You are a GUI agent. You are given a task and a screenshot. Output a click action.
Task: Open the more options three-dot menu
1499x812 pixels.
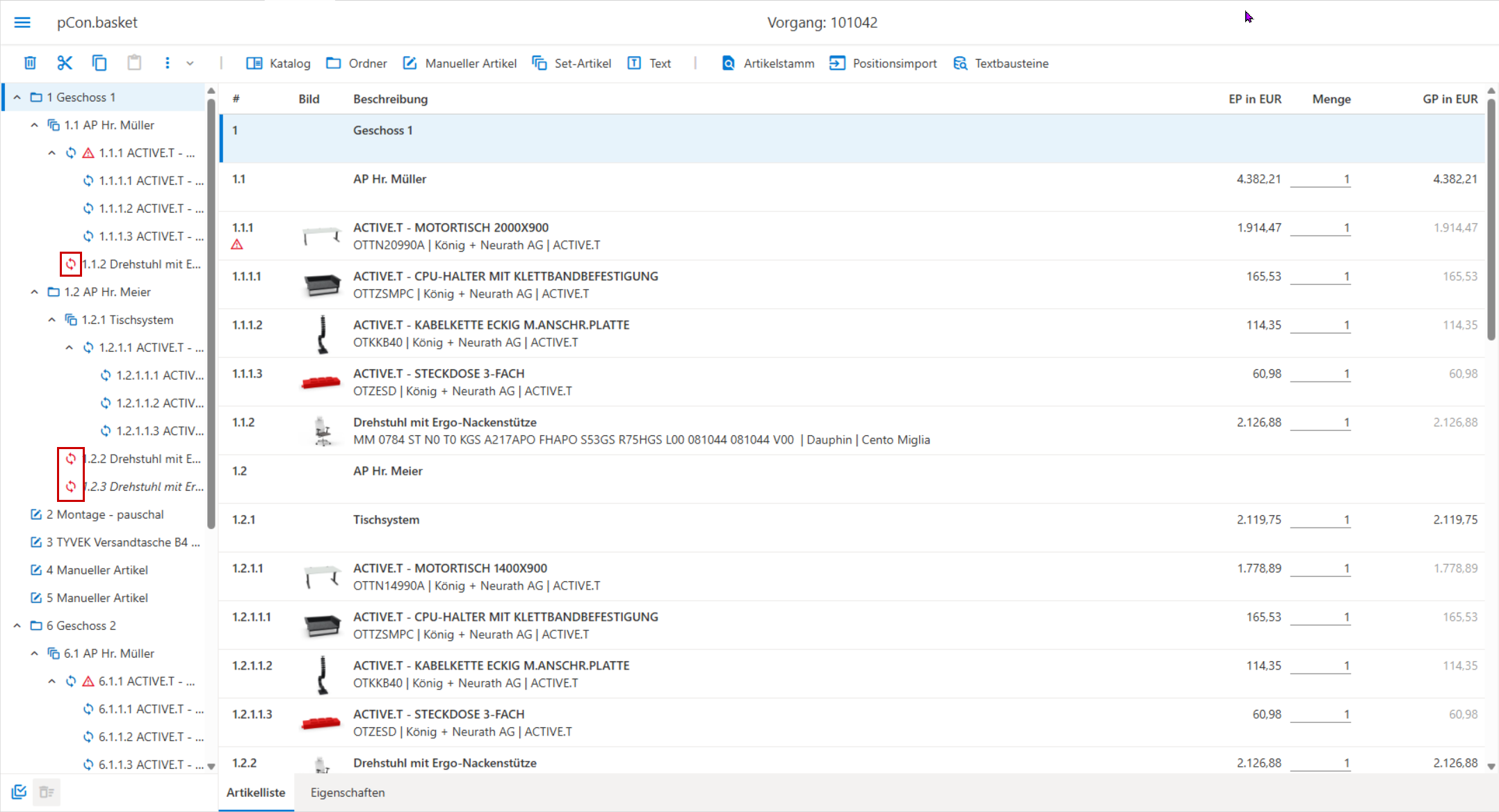coord(167,63)
